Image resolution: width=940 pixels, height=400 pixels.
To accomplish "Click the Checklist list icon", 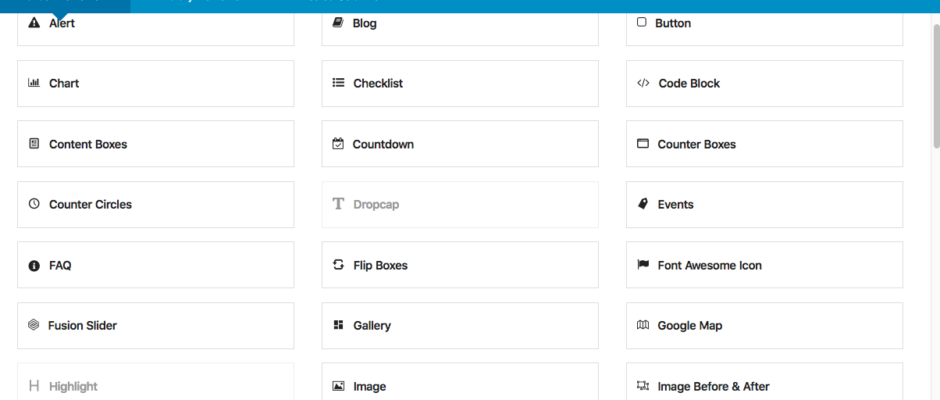I will point(338,84).
